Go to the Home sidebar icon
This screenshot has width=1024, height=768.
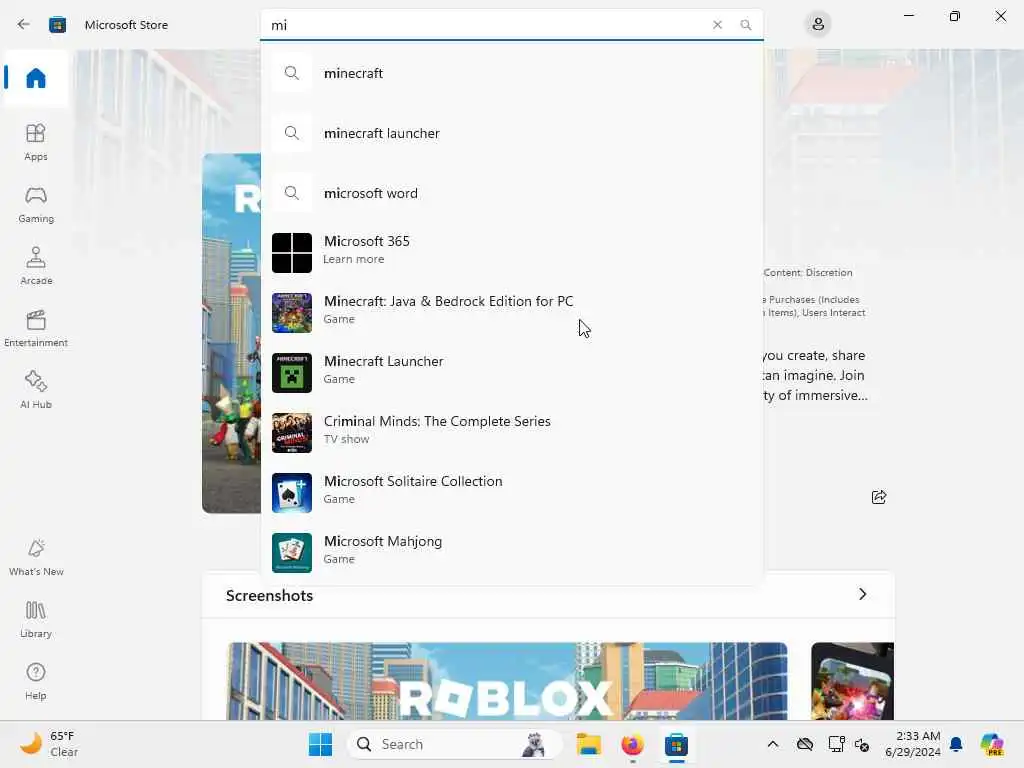point(36,78)
